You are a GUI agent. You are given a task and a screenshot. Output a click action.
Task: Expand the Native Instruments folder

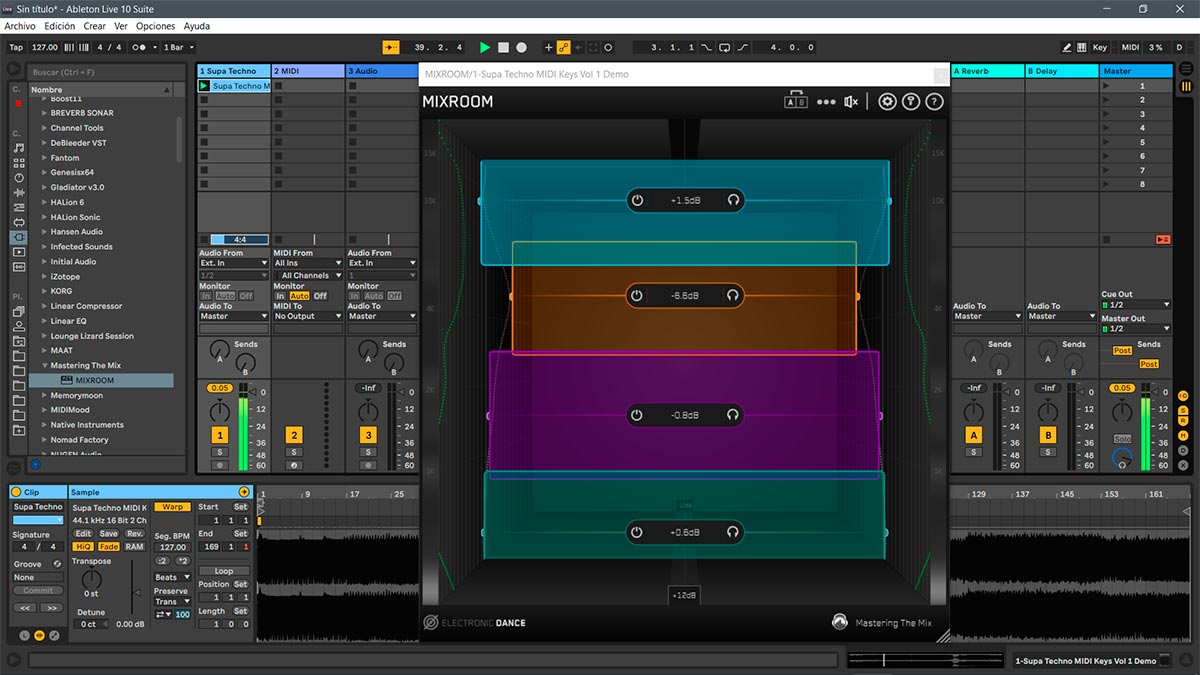click(44, 425)
